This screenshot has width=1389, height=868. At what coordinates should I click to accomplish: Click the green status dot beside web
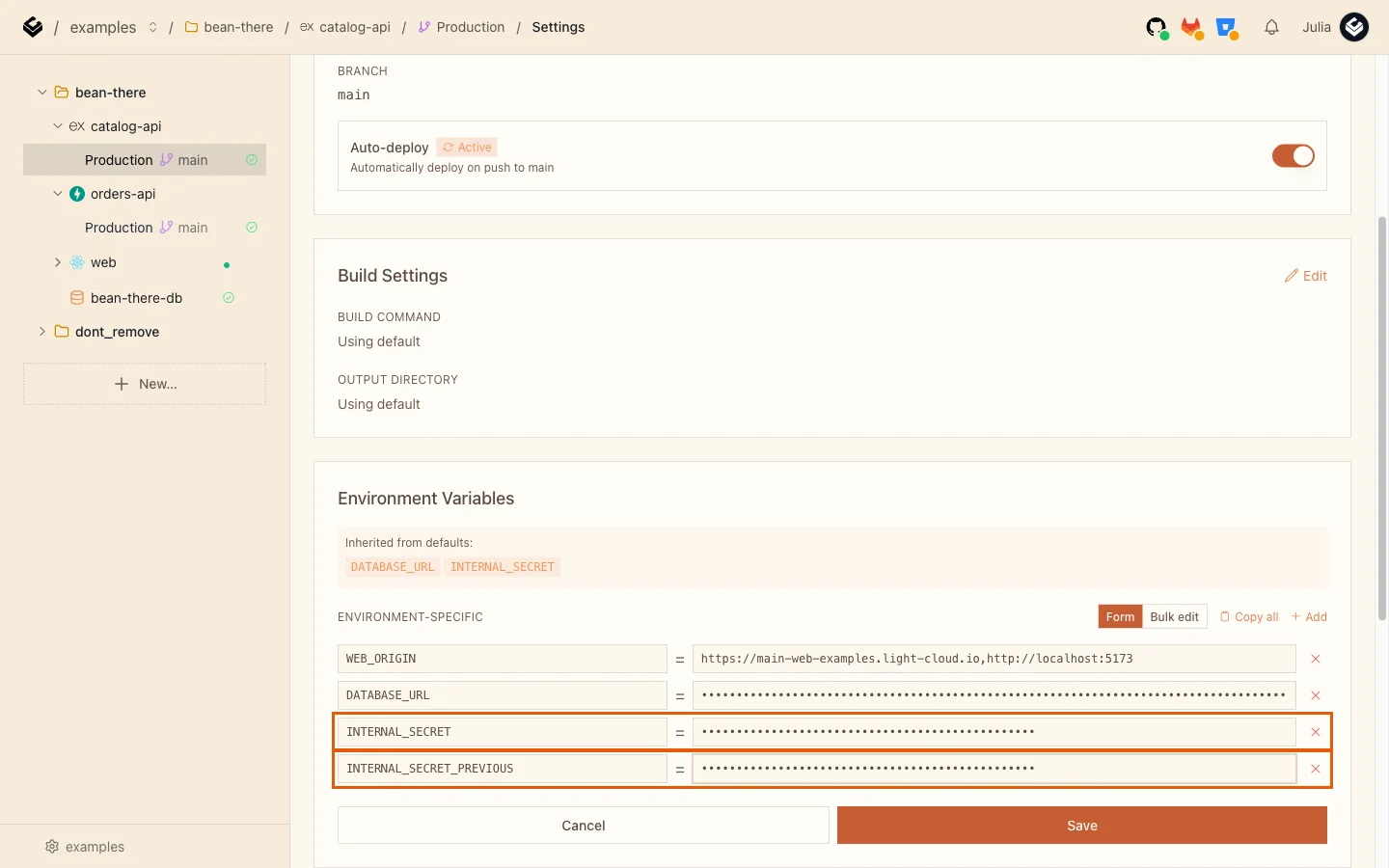(227, 265)
